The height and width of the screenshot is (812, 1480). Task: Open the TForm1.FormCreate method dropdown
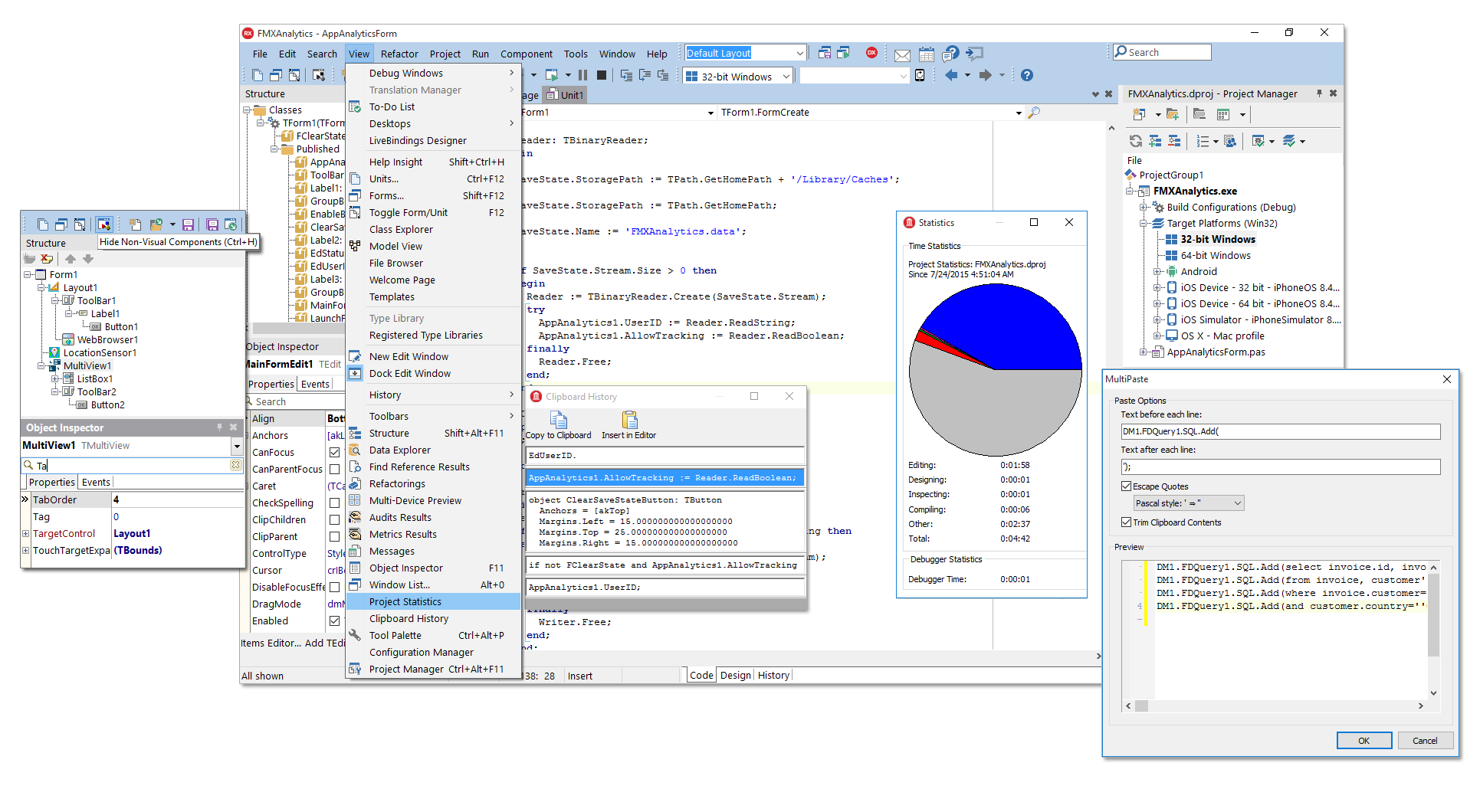(1018, 113)
